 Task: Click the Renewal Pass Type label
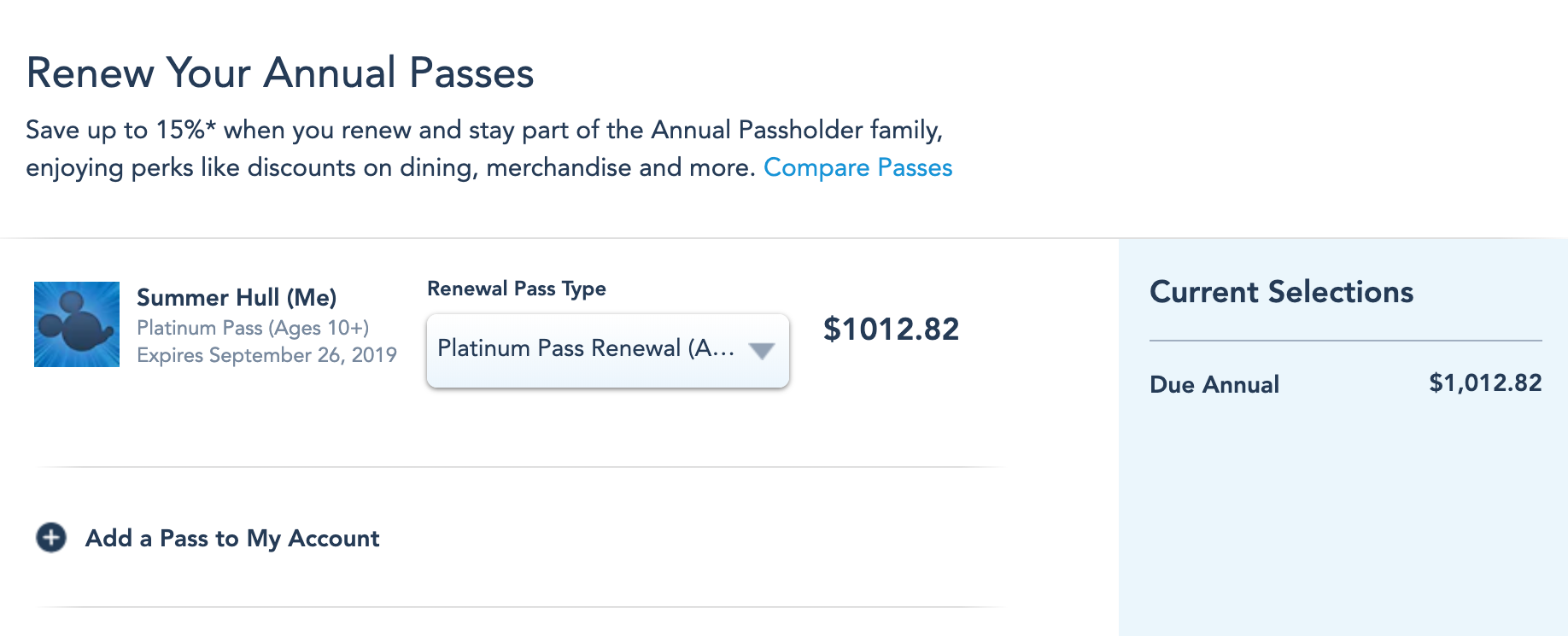pos(517,289)
